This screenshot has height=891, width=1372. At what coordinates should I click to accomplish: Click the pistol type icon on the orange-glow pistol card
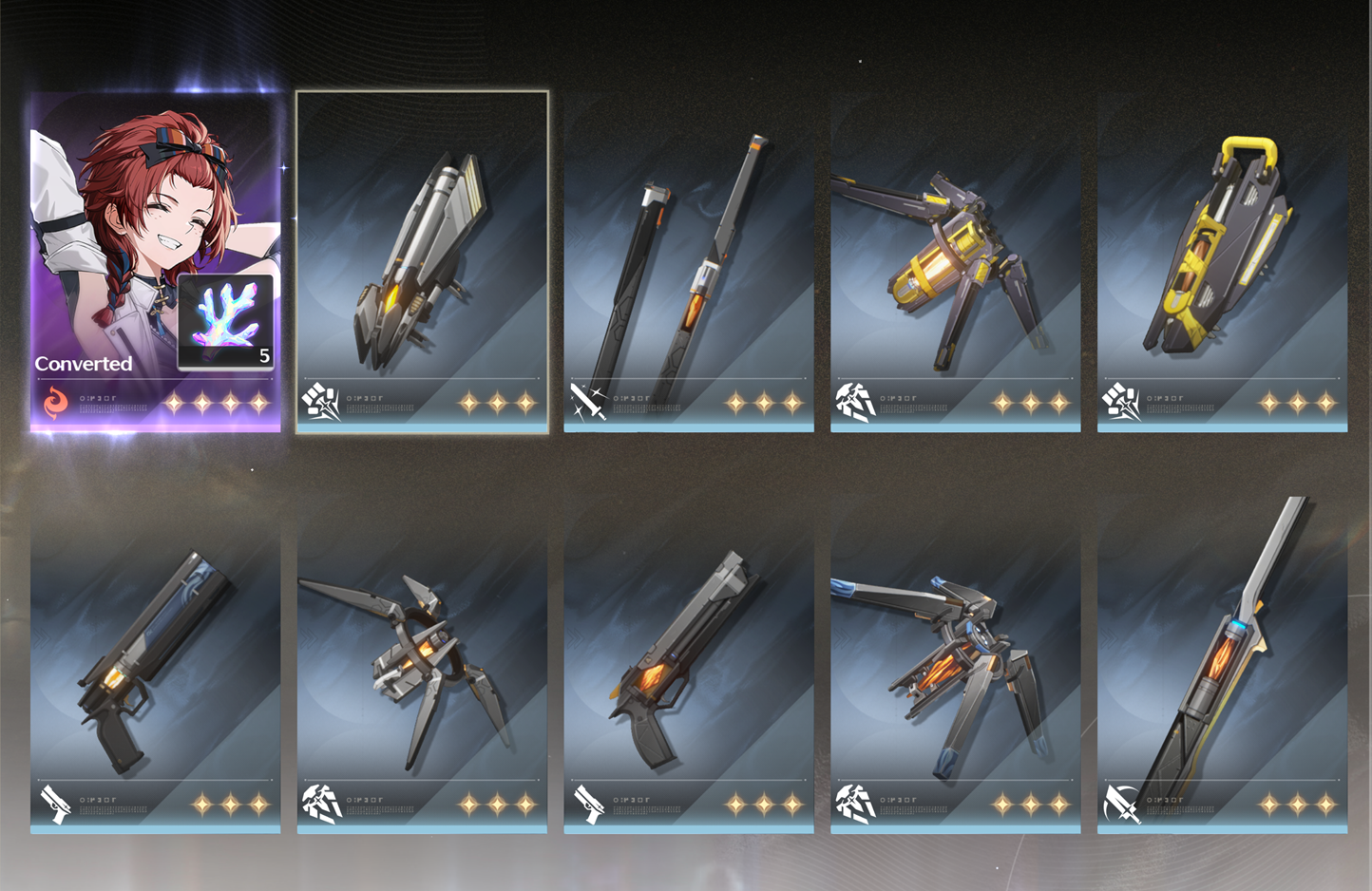[x=588, y=804]
